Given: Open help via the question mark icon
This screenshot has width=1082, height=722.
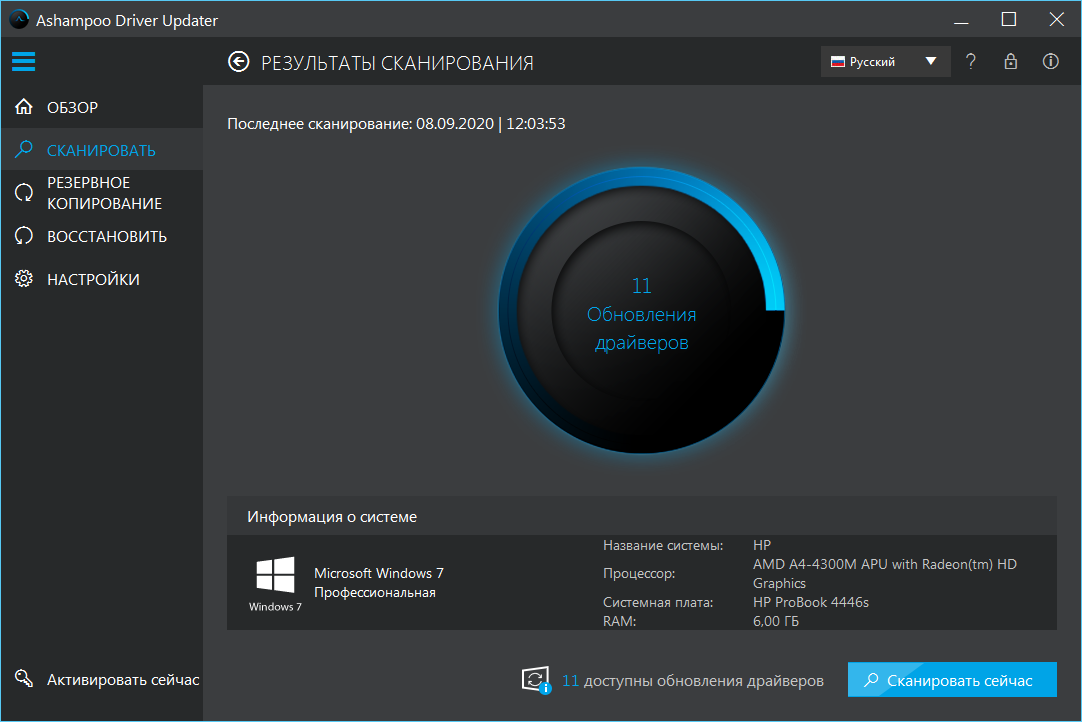Looking at the screenshot, I should 971,61.
